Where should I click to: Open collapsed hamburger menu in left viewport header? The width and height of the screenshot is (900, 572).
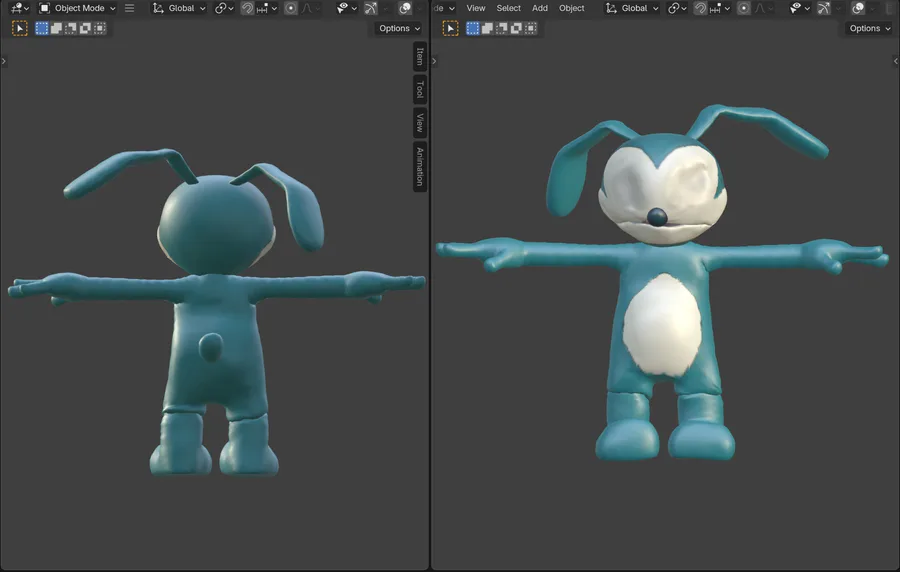130,8
